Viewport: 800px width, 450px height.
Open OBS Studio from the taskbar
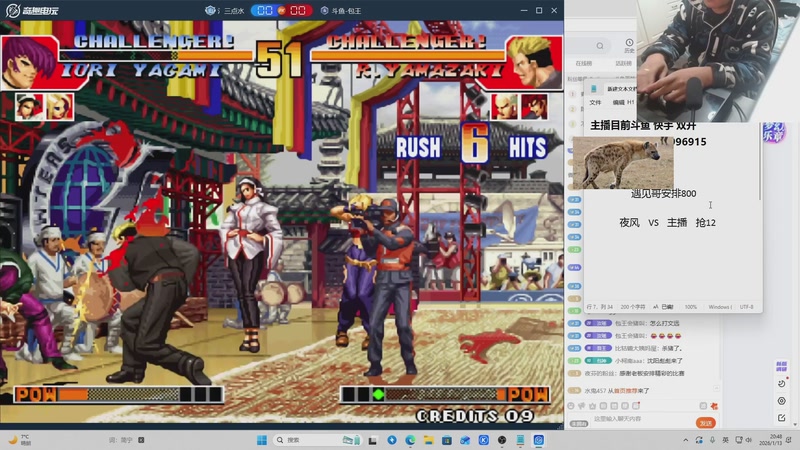pos(502,440)
